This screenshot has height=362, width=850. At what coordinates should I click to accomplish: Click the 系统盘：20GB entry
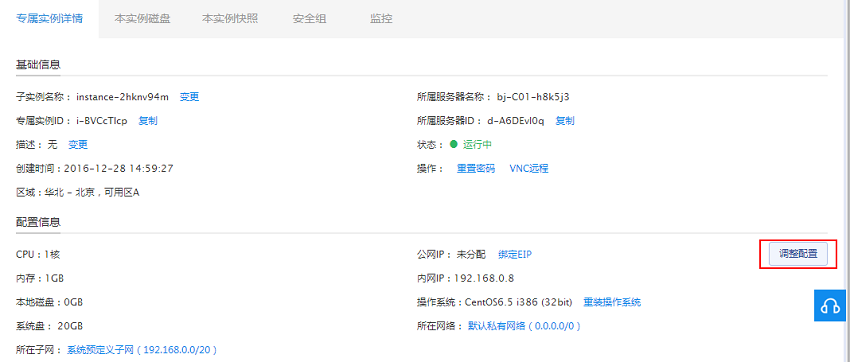[49, 326]
